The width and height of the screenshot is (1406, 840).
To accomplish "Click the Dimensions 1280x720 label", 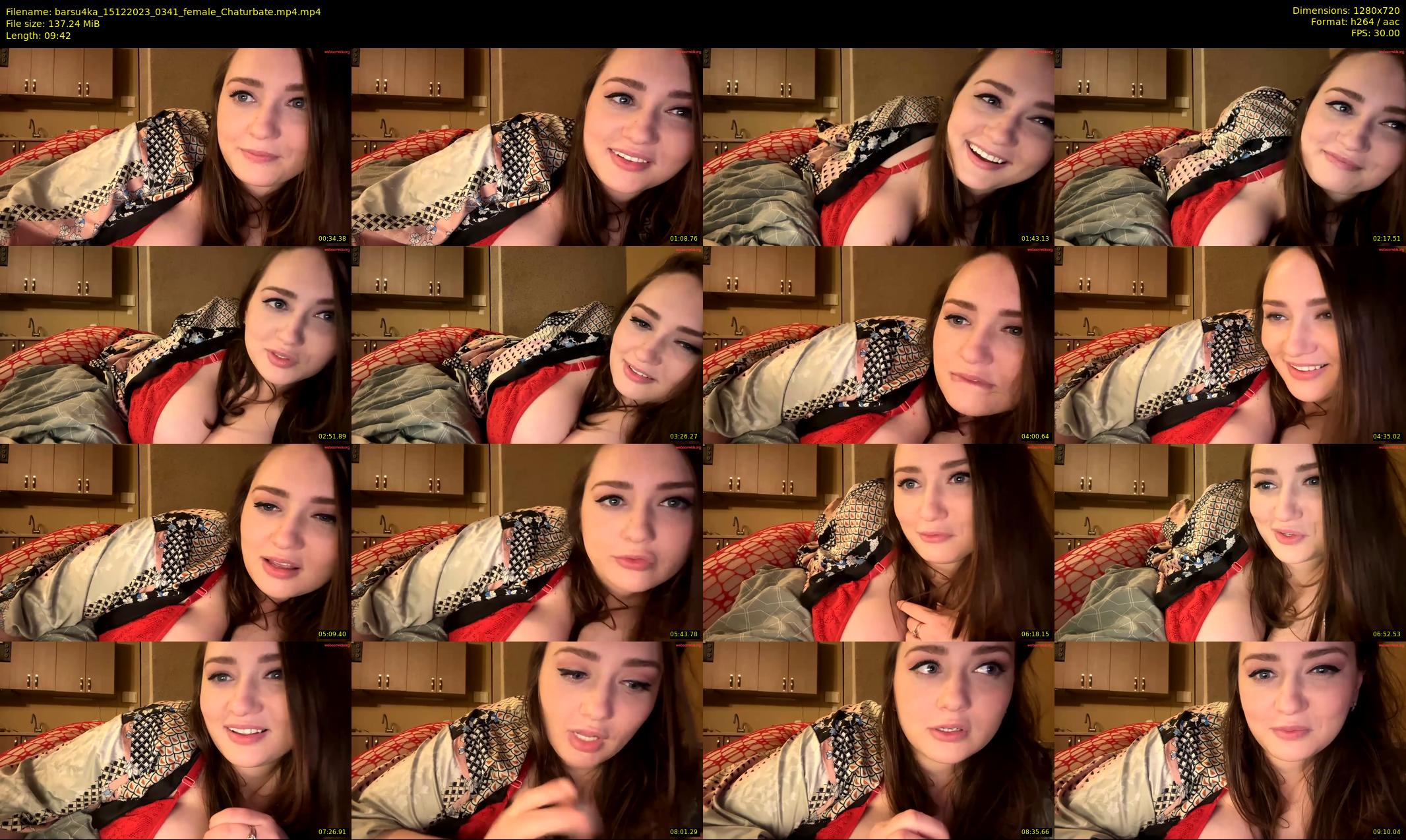I will 1345,11.
